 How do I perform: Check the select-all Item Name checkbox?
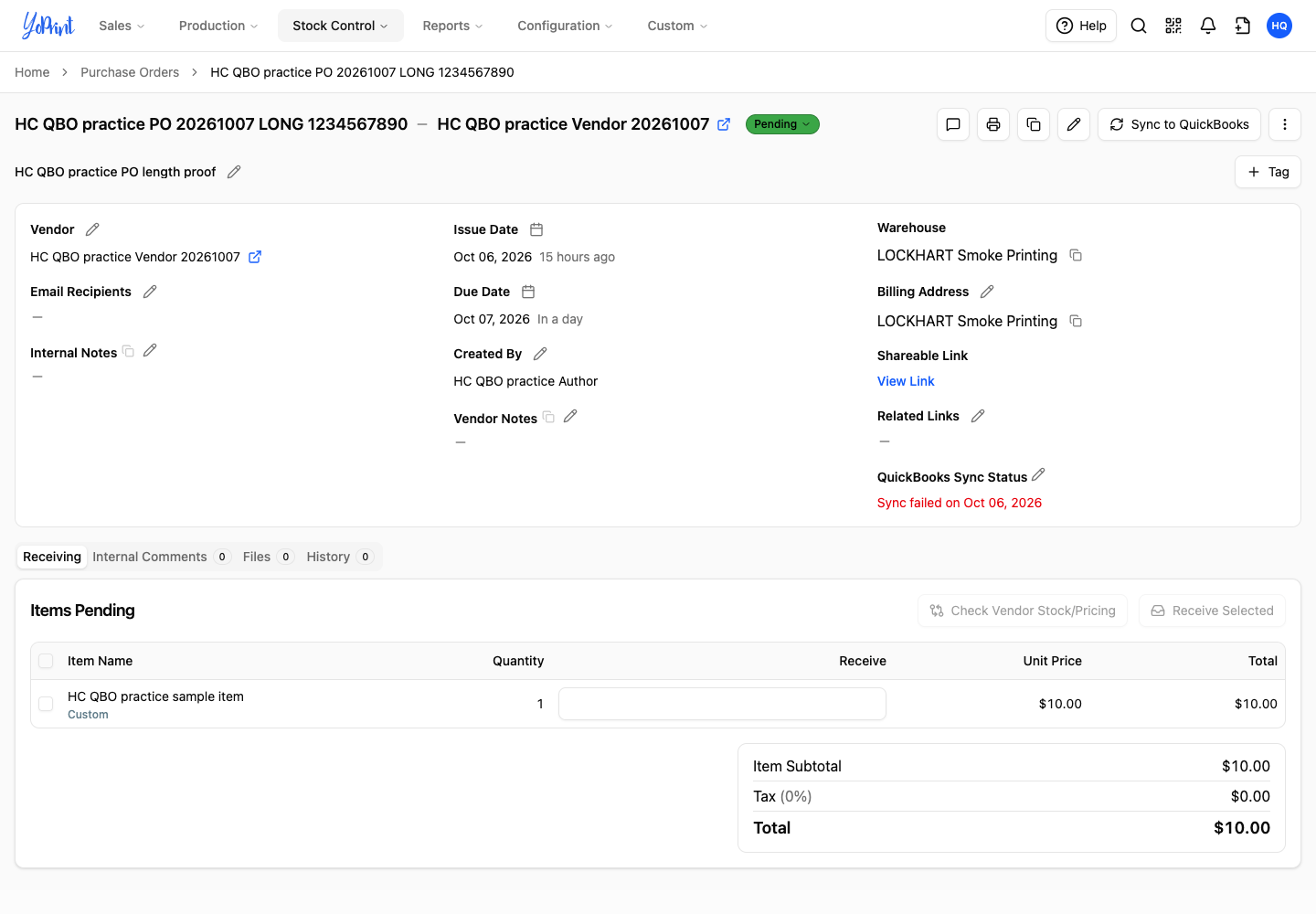pos(46,661)
